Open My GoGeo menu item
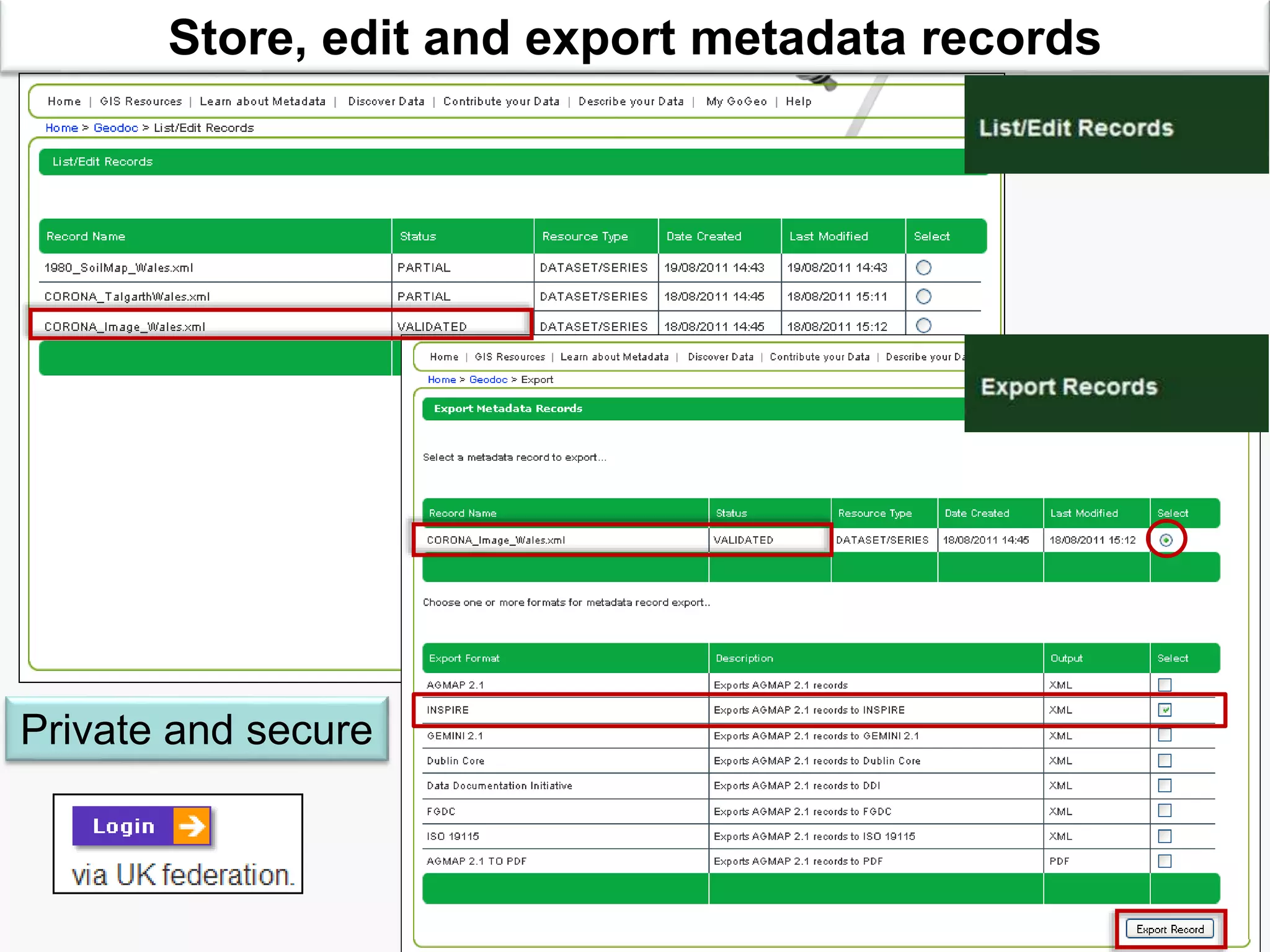The height and width of the screenshot is (952, 1270). [x=736, y=101]
